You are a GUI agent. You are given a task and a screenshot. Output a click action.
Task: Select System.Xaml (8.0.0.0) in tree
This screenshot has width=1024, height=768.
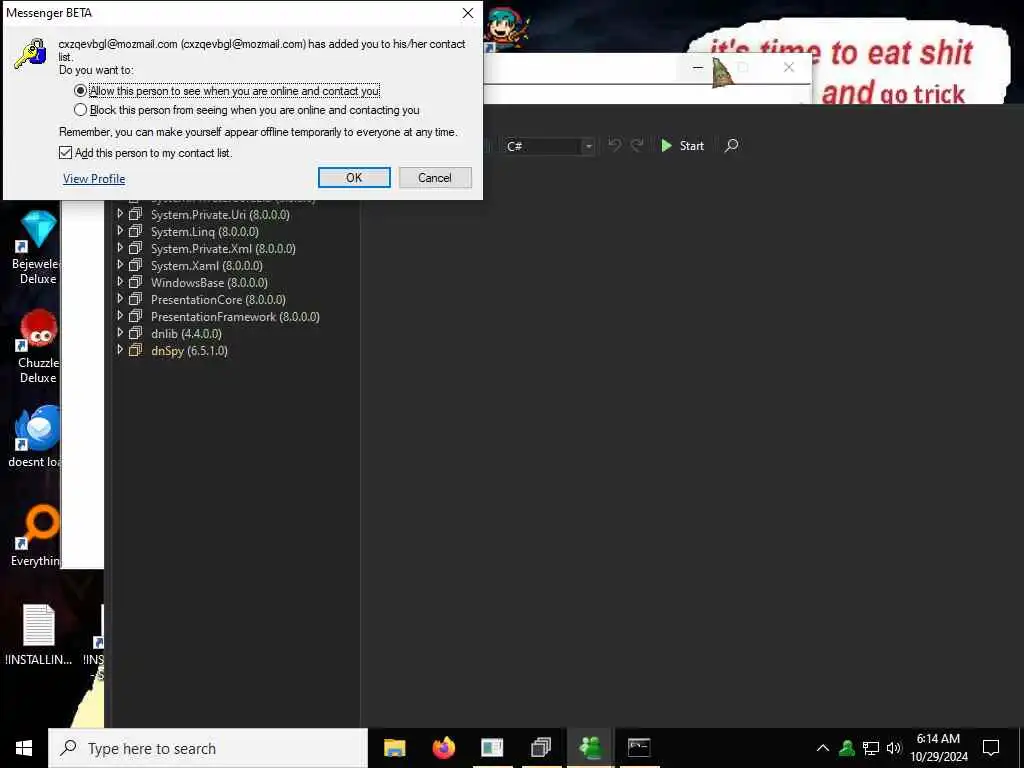(206, 266)
